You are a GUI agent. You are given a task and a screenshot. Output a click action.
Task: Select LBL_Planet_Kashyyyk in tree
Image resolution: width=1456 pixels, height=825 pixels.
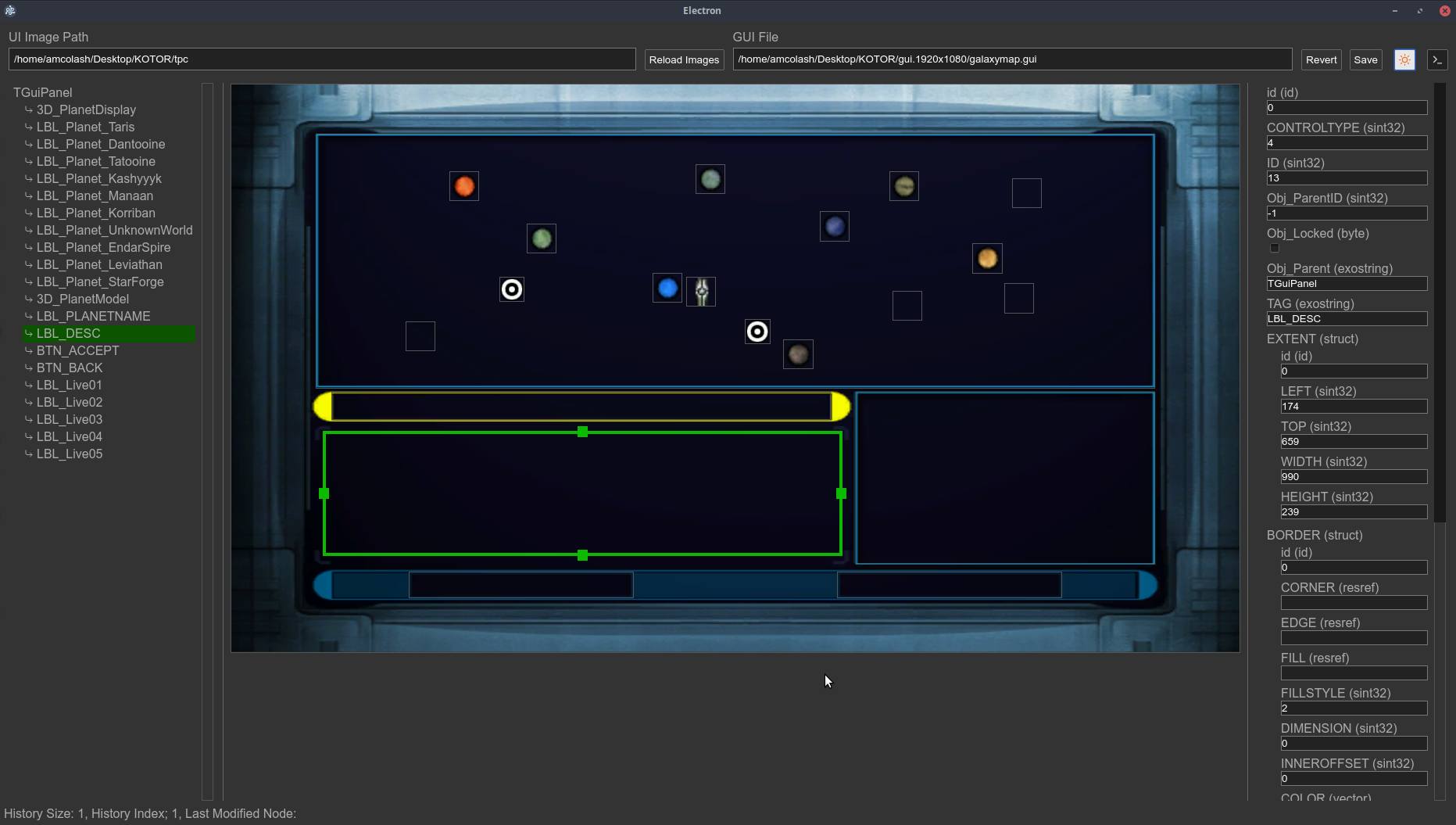click(98, 178)
